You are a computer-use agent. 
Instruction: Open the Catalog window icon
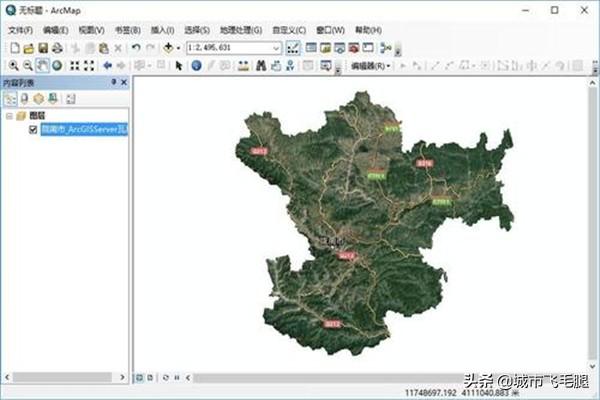pos(326,48)
